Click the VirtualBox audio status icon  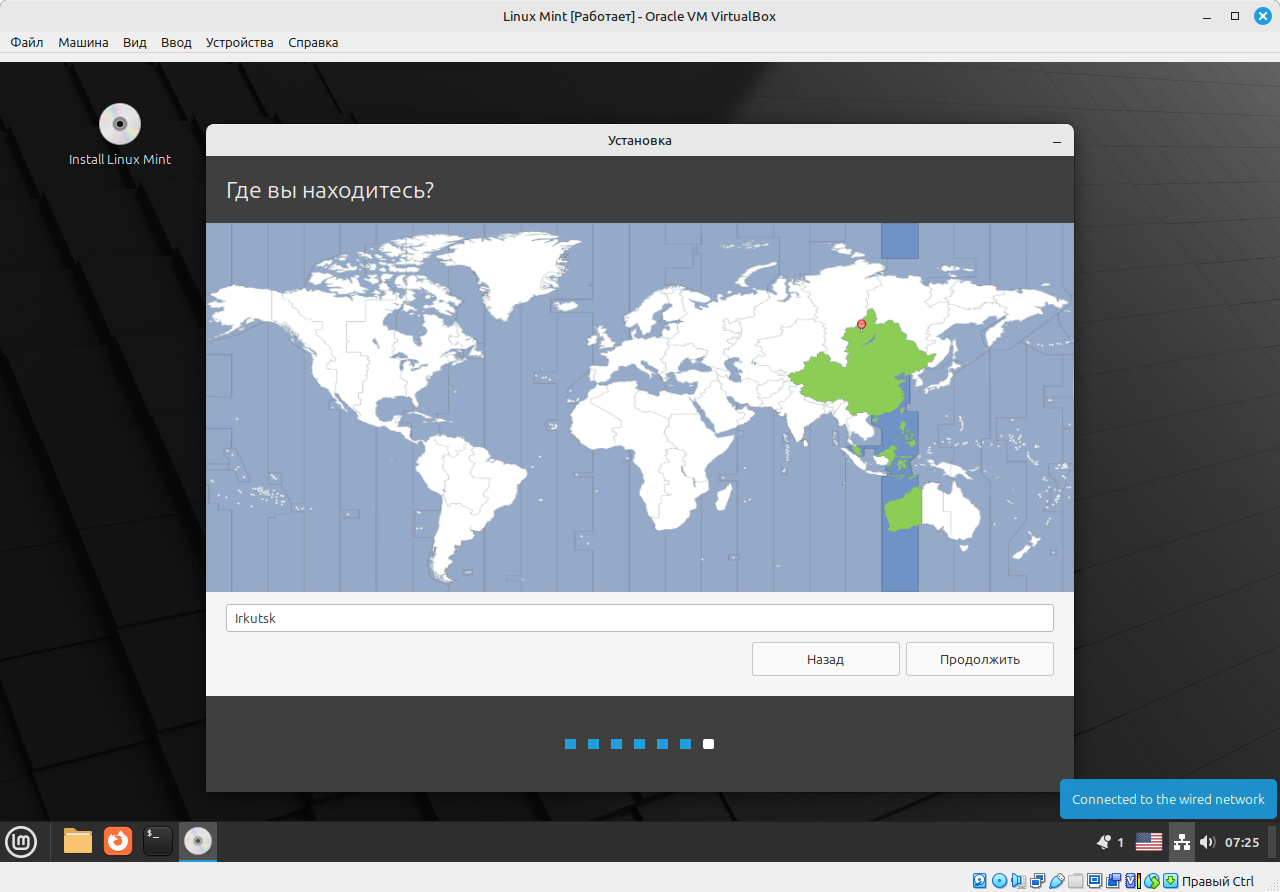click(1018, 881)
